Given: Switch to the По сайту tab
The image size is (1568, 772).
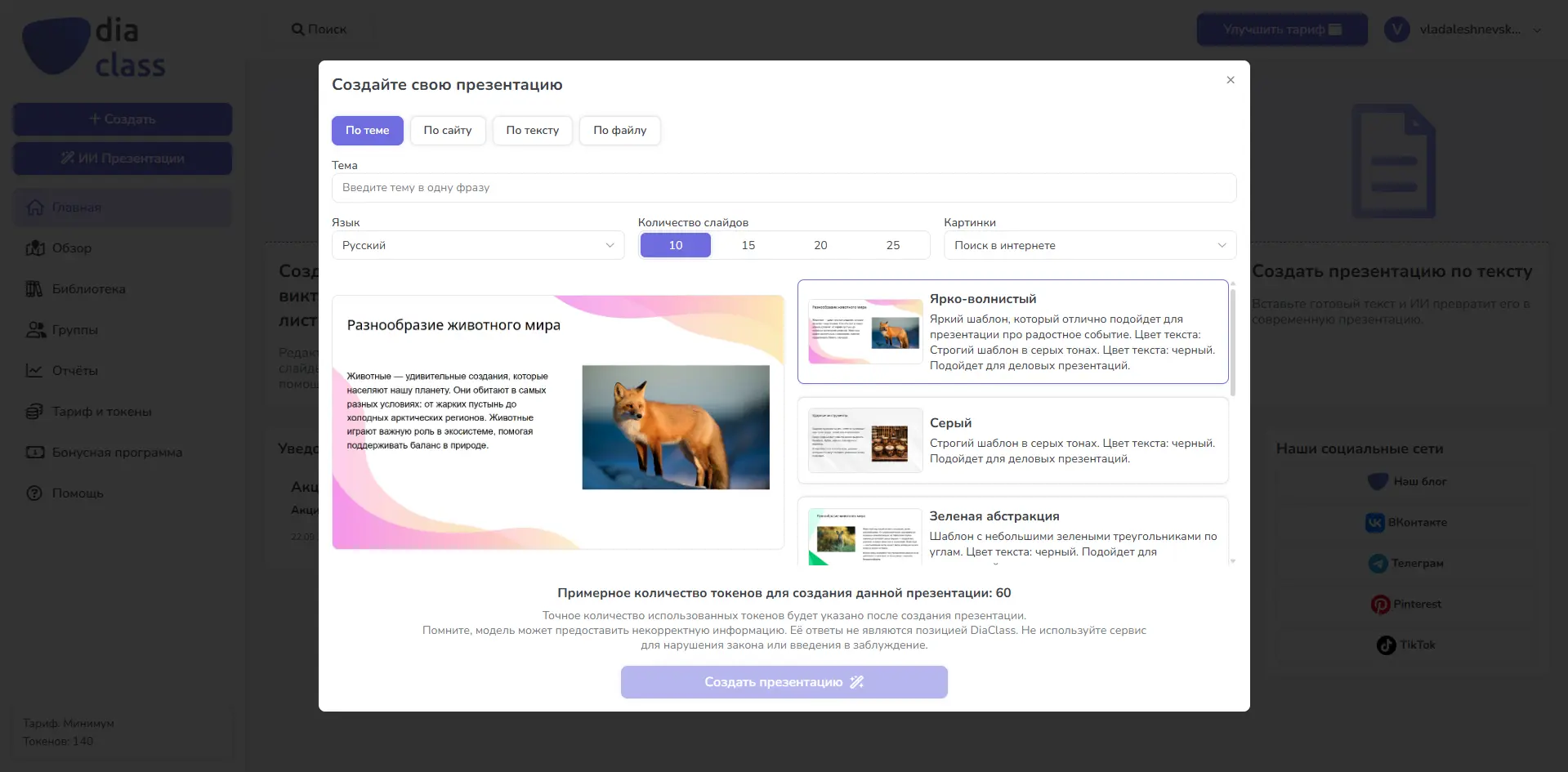Looking at the screenshot, I should click(x=447, y=131).
